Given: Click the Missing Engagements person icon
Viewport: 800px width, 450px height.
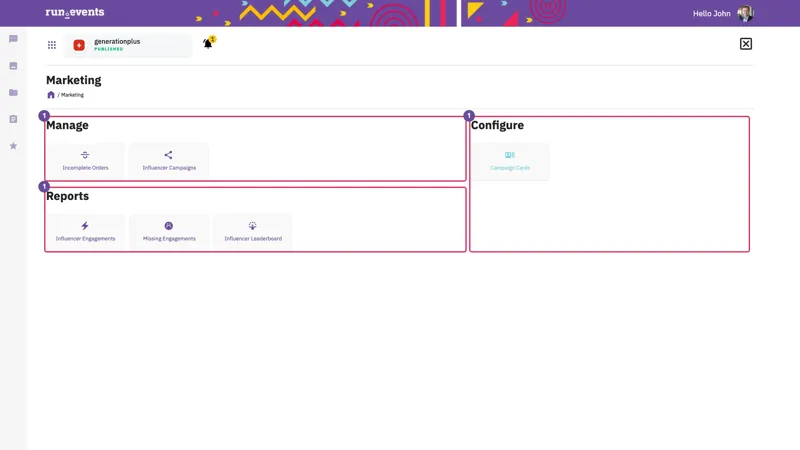Looking at the screenshot, I should pos(169,226).
